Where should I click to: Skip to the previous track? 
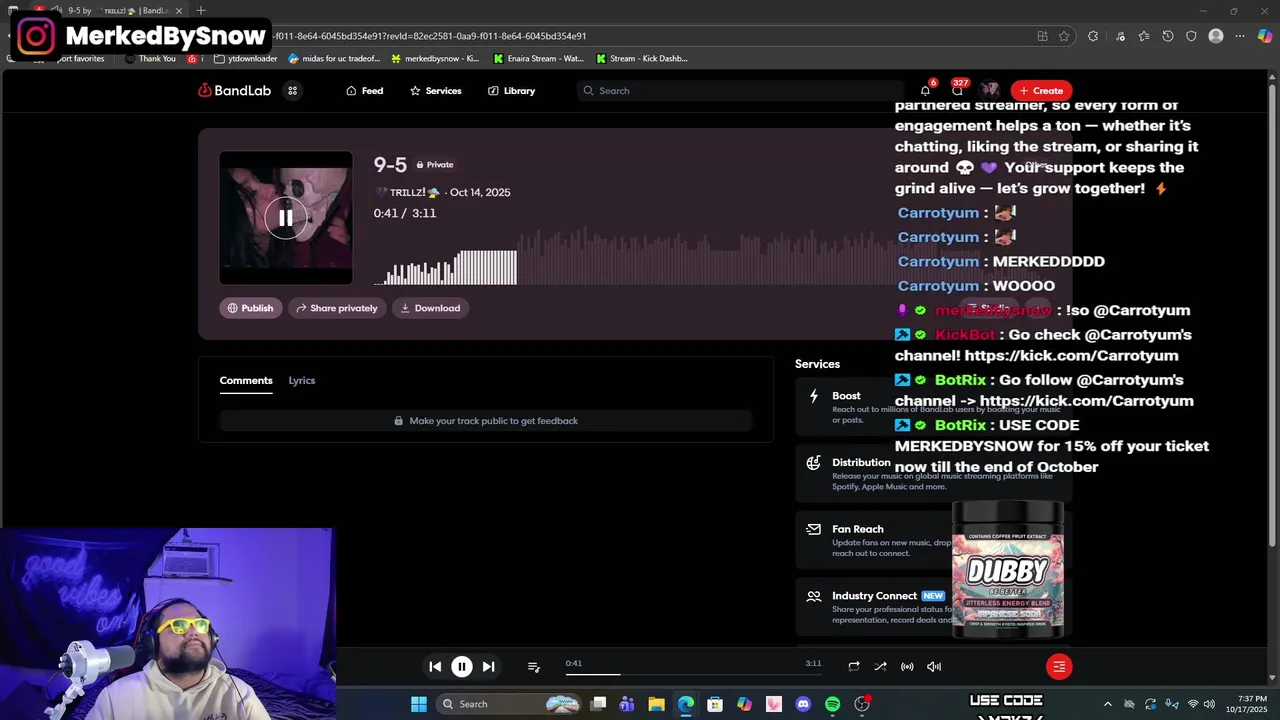pyautogui.click(x=435, y=667)
